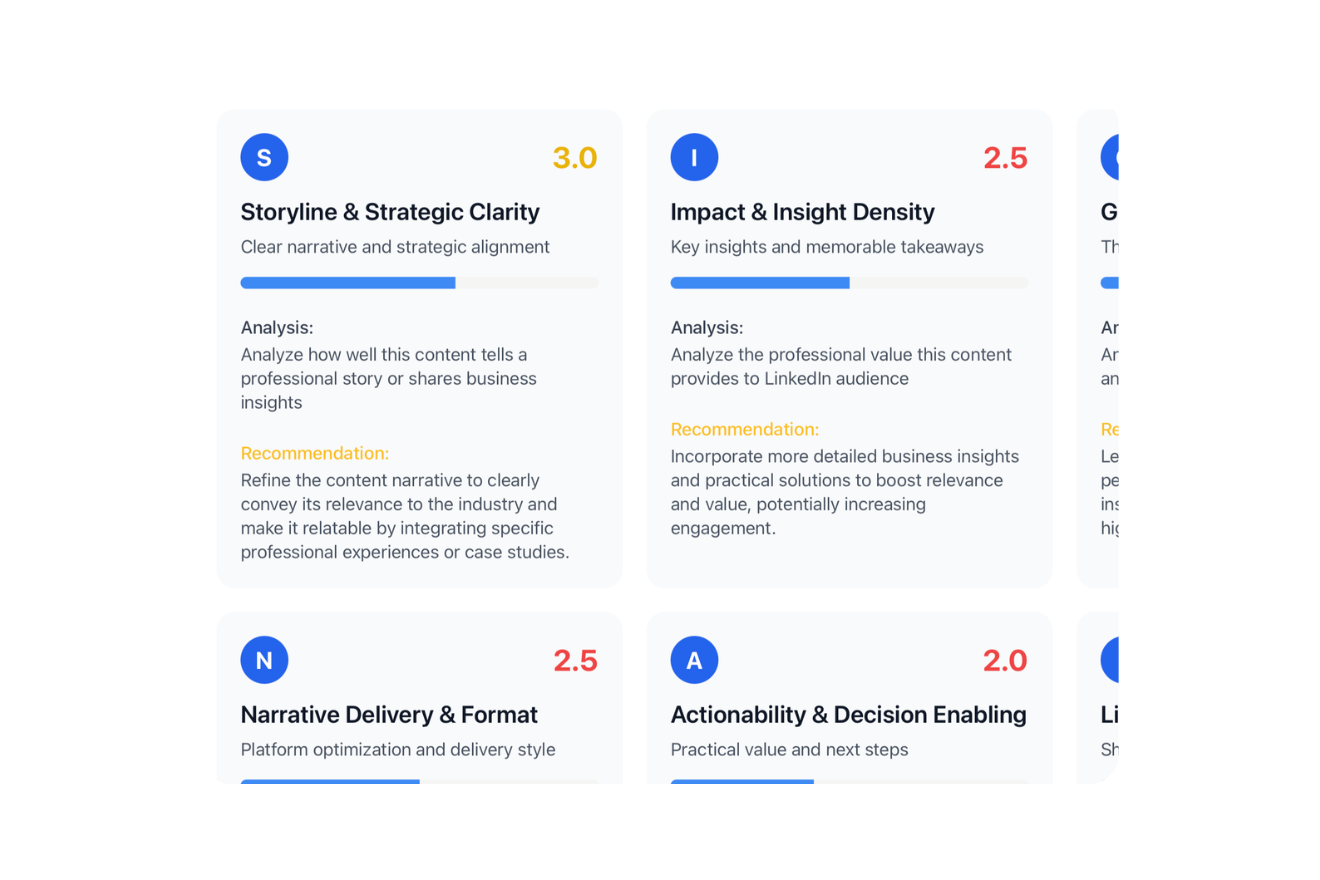Click the progress bar on Impact card
1320x880 pixels.
(x=849, y=283)
